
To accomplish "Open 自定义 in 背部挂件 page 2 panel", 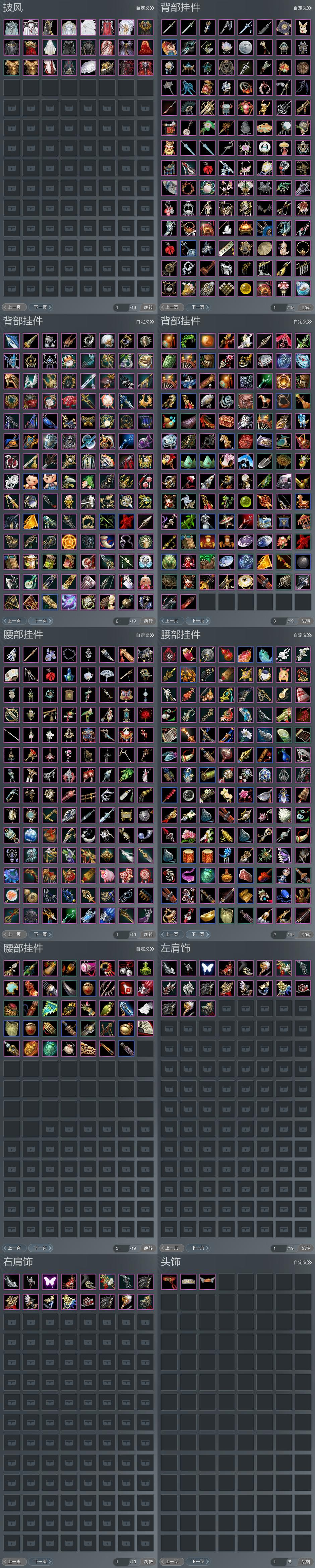I will (145, 321).
